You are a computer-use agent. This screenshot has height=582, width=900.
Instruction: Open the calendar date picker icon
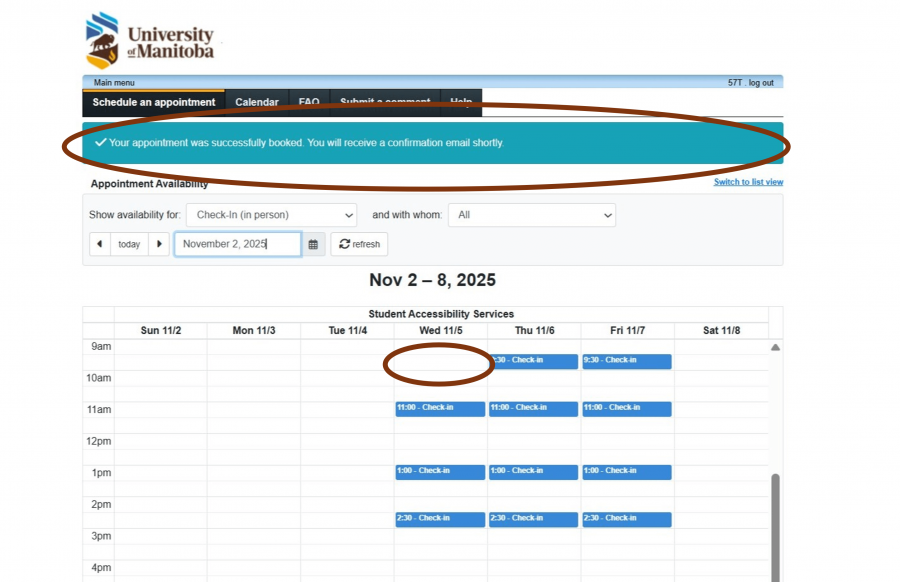(313, 244)
